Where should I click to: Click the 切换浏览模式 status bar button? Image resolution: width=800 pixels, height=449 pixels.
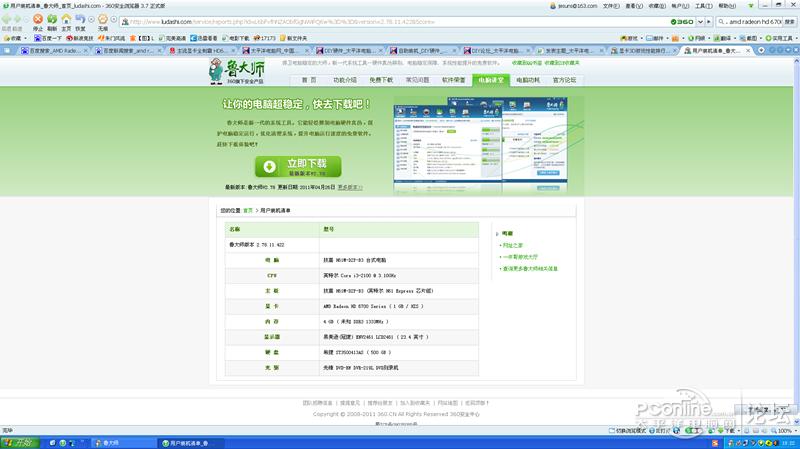627,431
